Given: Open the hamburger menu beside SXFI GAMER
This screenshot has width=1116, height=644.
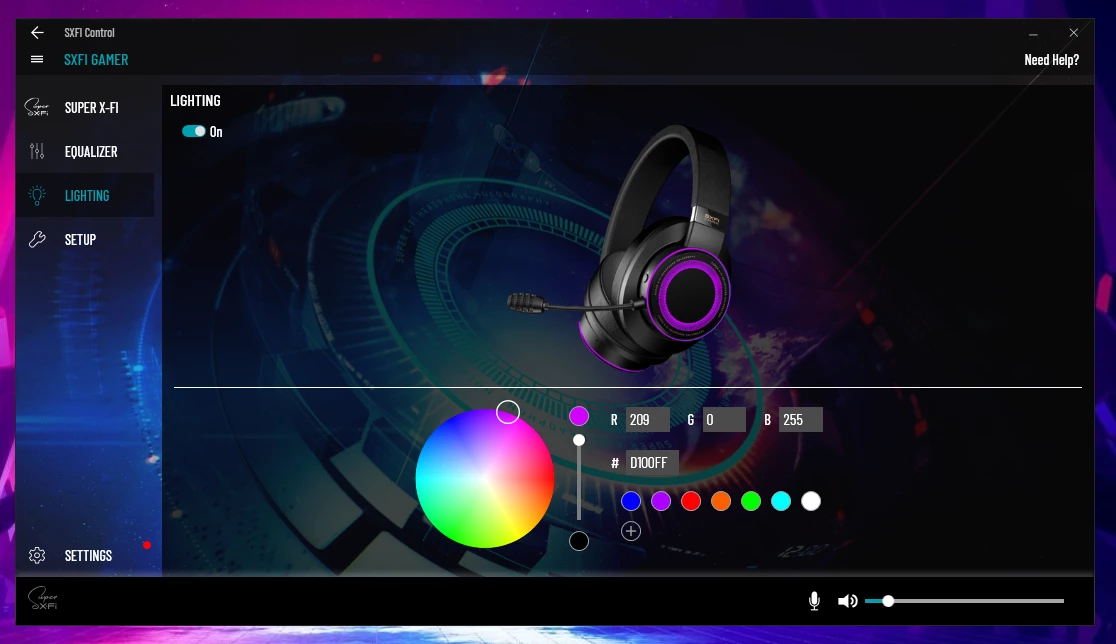Looking at the screenshot, I should tap(37, 60).
